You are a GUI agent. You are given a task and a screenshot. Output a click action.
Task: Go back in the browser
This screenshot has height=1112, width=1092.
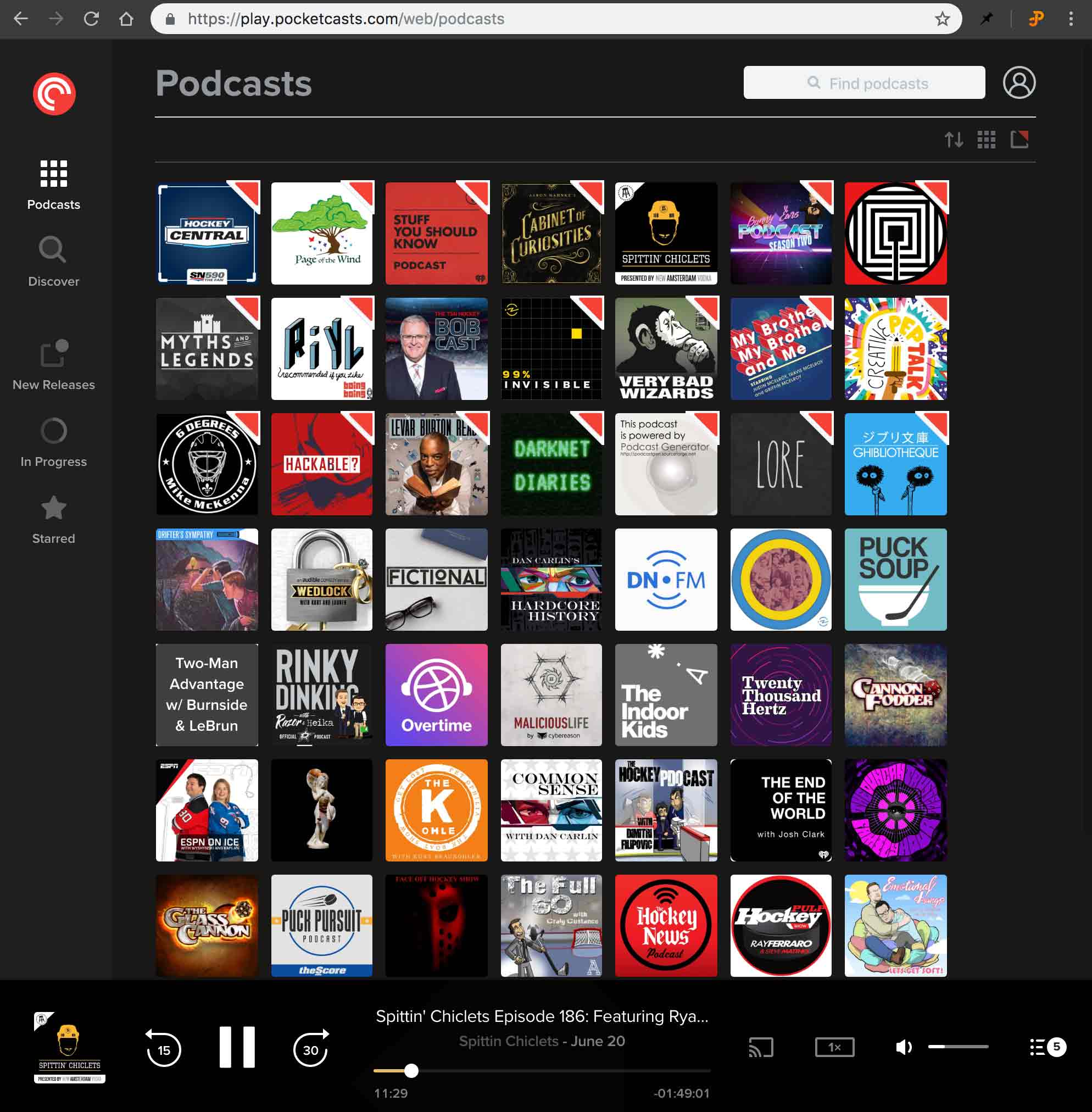click(21, 19)
